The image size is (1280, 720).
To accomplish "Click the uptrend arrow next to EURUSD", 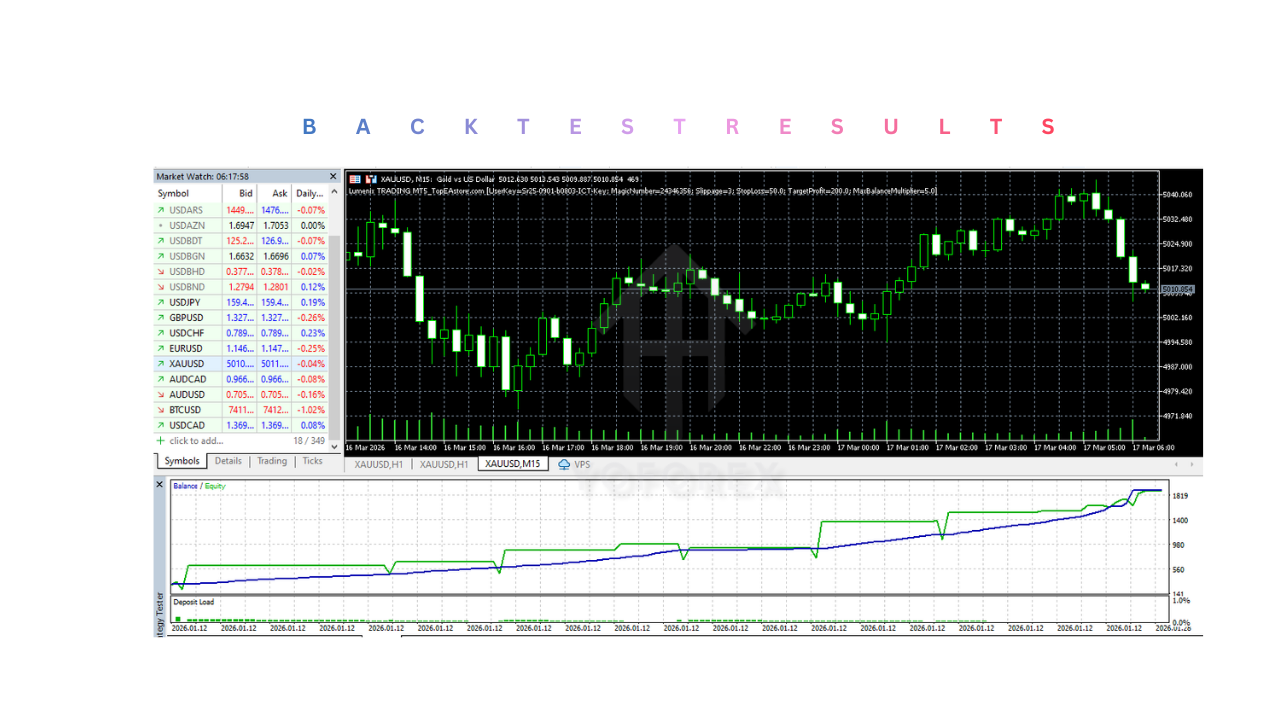I will coord(161,348).
